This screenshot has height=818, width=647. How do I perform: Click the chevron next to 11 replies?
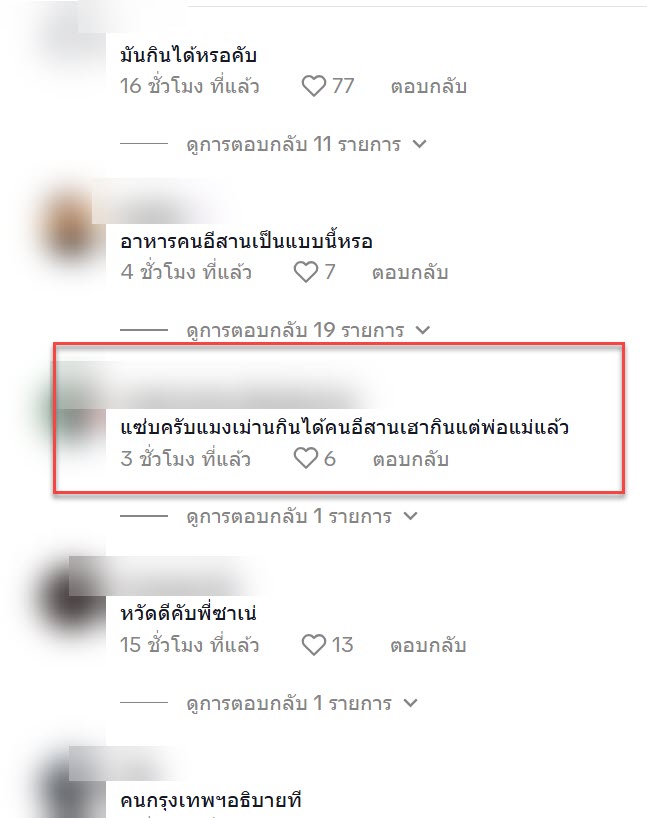[420, 144]
